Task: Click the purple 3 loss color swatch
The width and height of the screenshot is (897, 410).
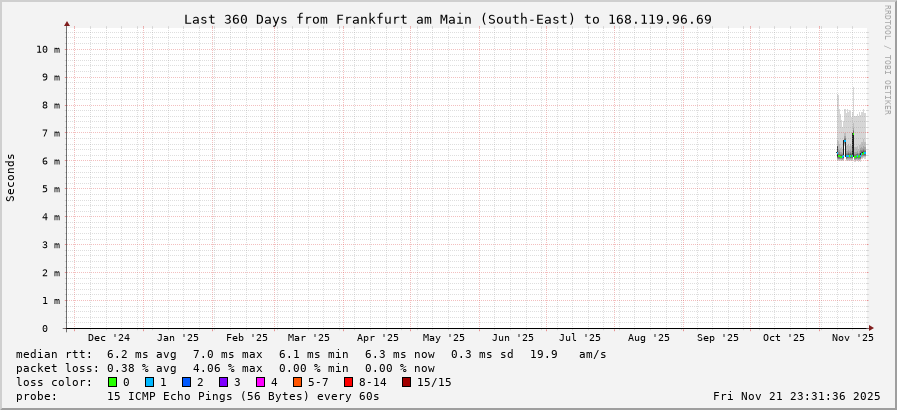Action: click(224, 382)
